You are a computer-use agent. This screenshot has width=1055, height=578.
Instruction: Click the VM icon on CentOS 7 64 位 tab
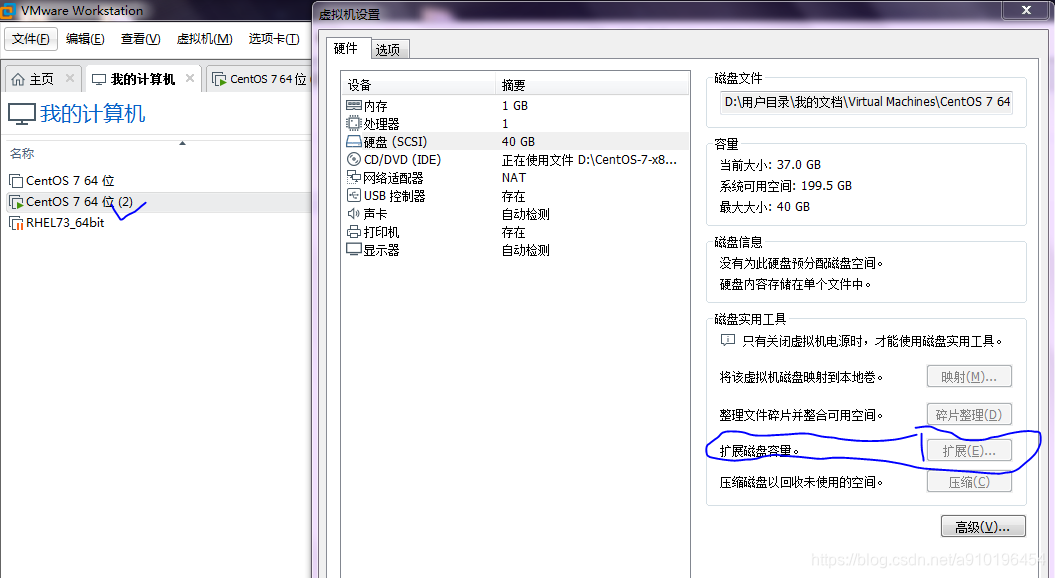219,79
